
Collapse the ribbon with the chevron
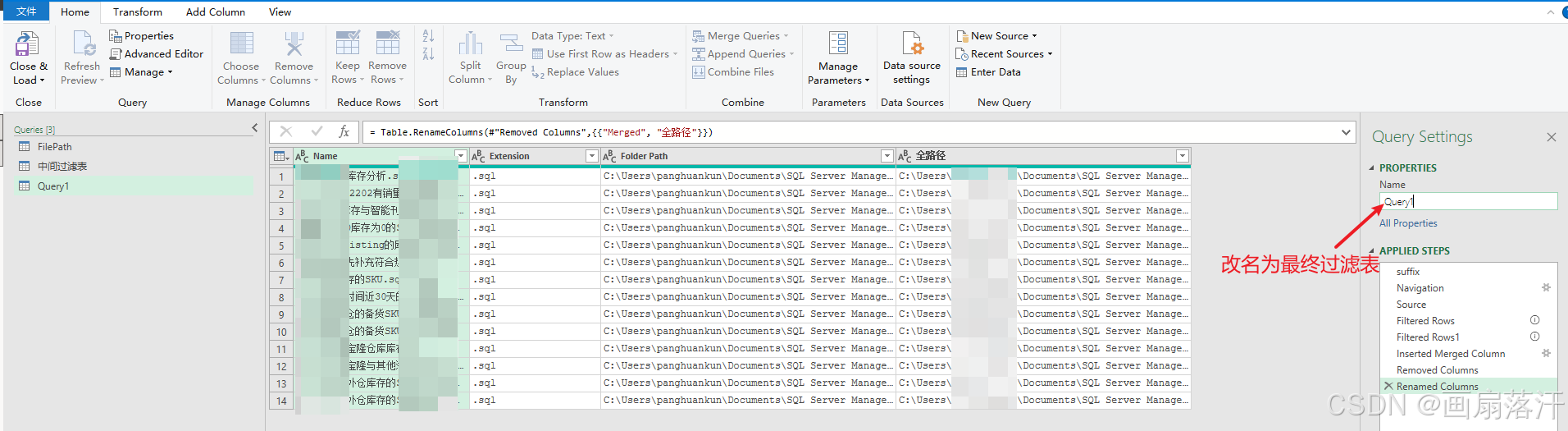point(1550,12)
